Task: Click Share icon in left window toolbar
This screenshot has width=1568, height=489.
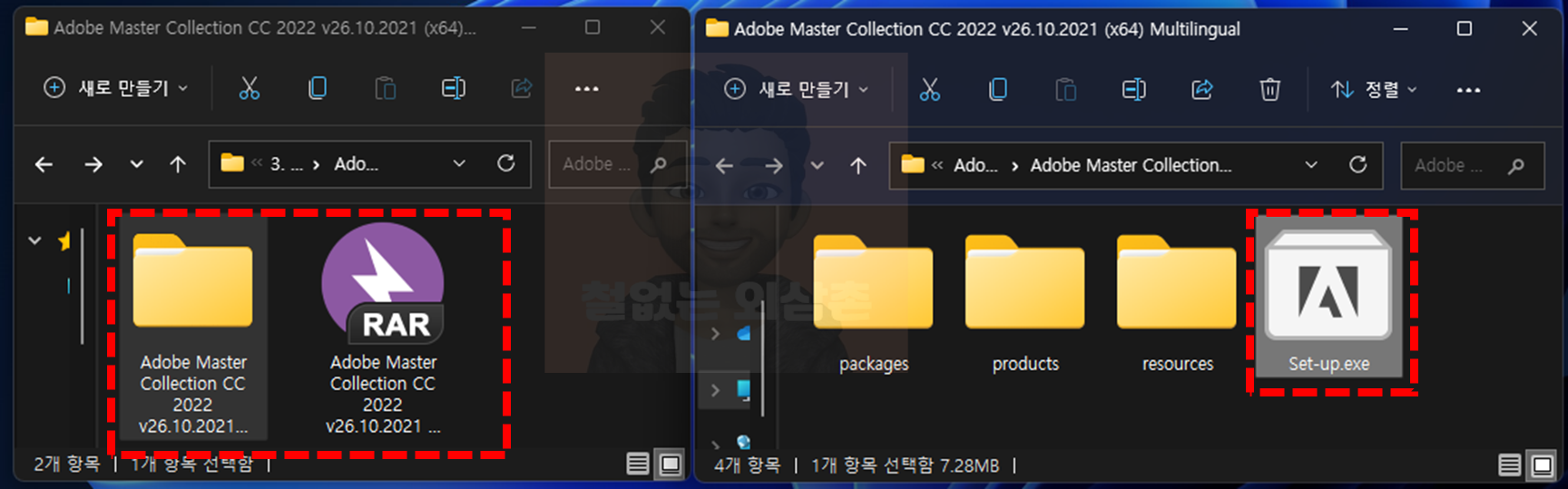Action: coord(521,88)
